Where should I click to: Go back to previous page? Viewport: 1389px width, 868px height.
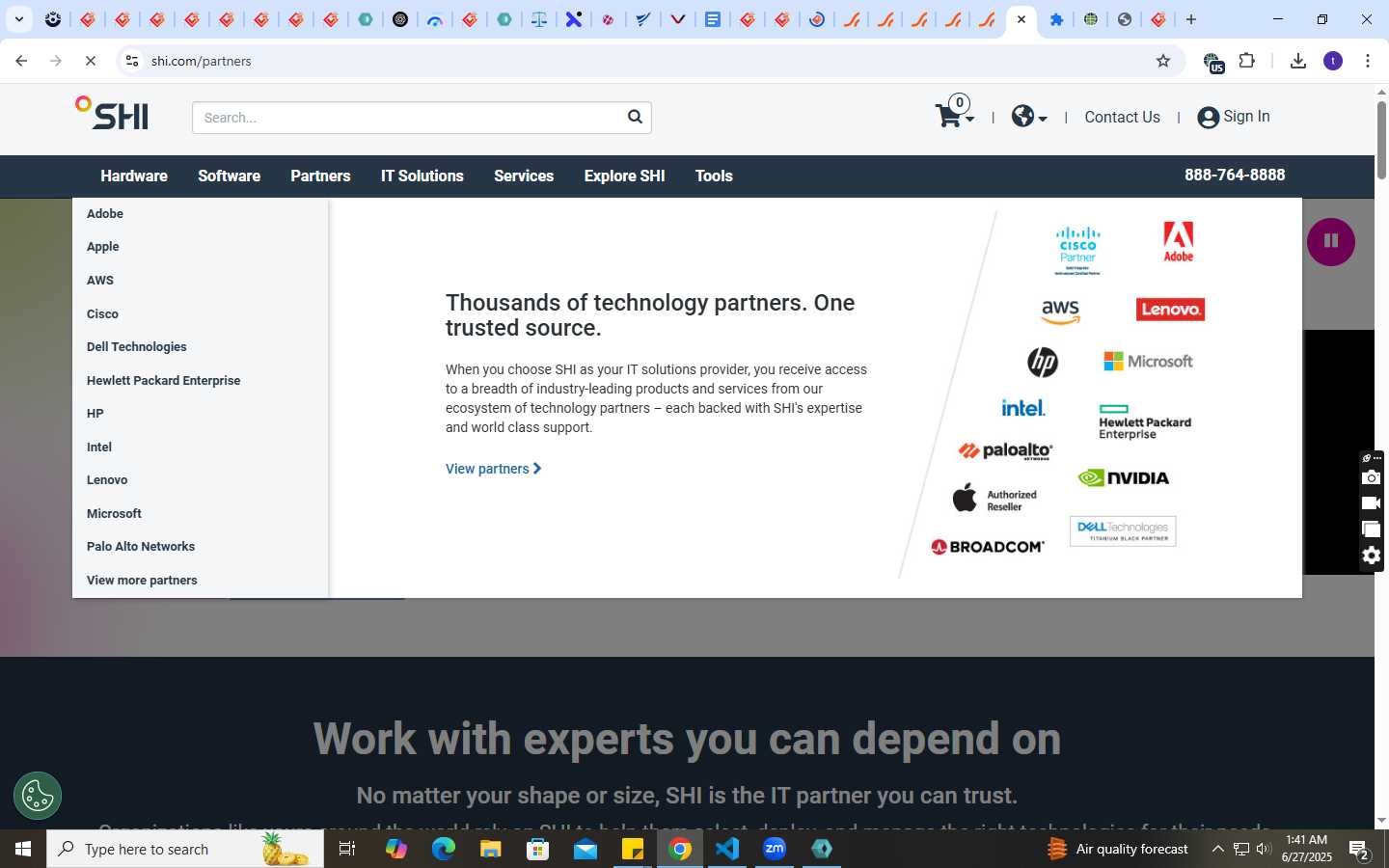[21, 61]
